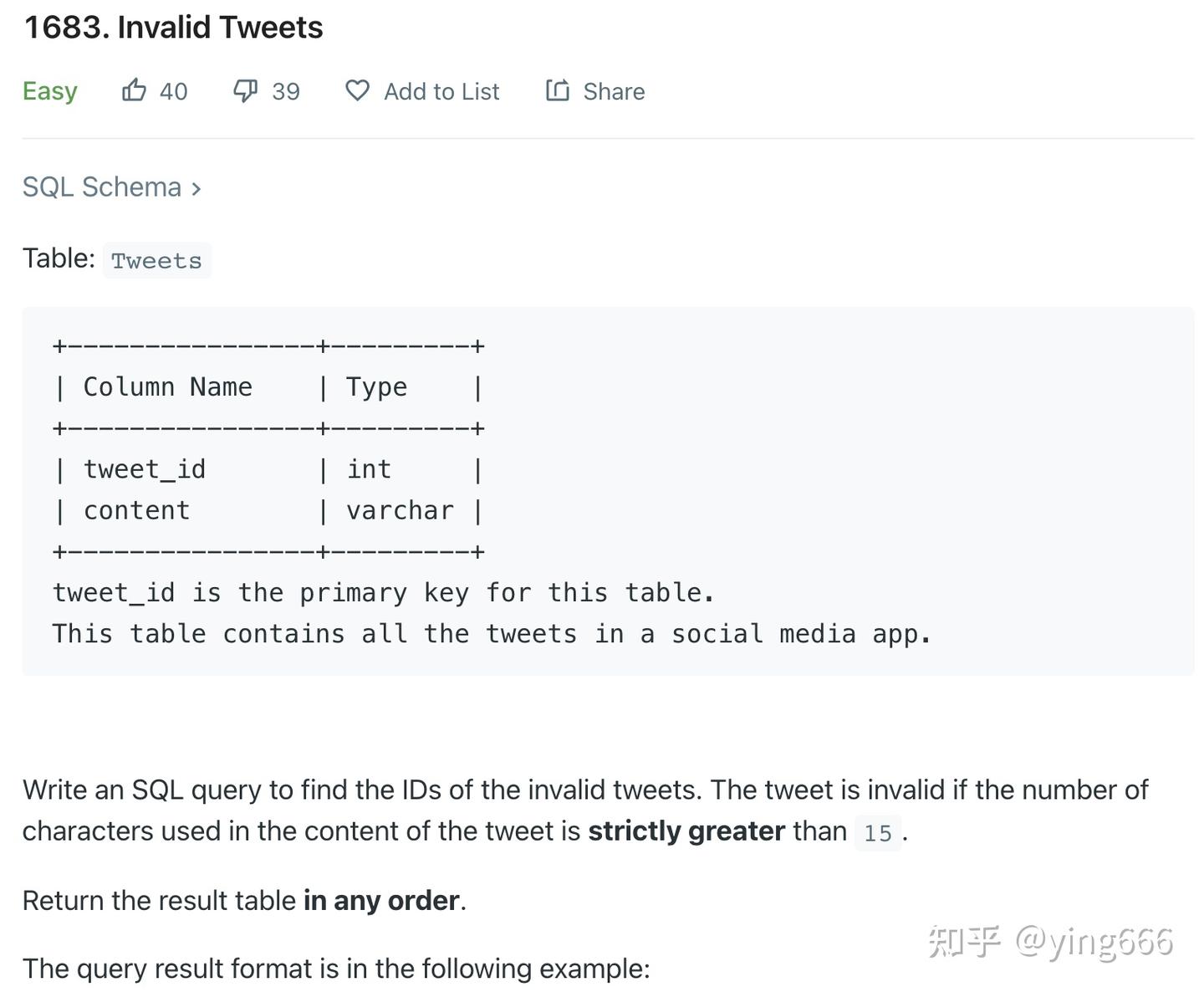1204x997 pixels.
Task: Click the bold strictly greater text
Action: 686,831
